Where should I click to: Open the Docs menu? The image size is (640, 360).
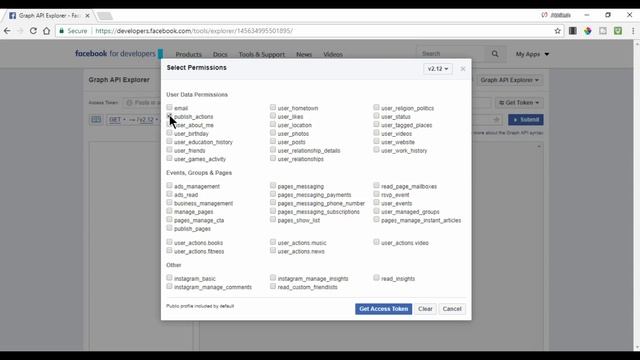(x=220, y=54)
